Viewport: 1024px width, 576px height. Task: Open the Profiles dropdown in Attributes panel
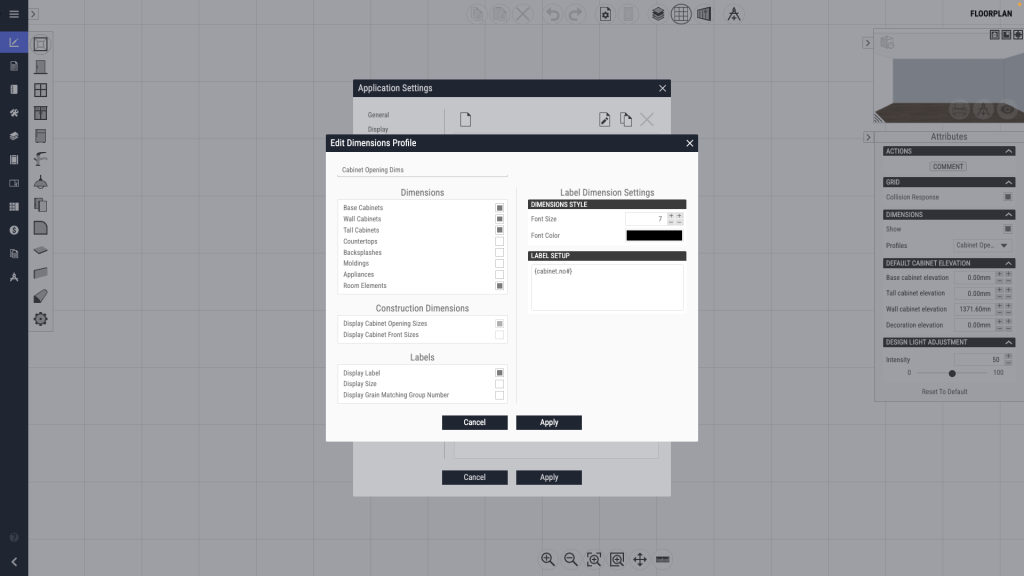(982, 245)
